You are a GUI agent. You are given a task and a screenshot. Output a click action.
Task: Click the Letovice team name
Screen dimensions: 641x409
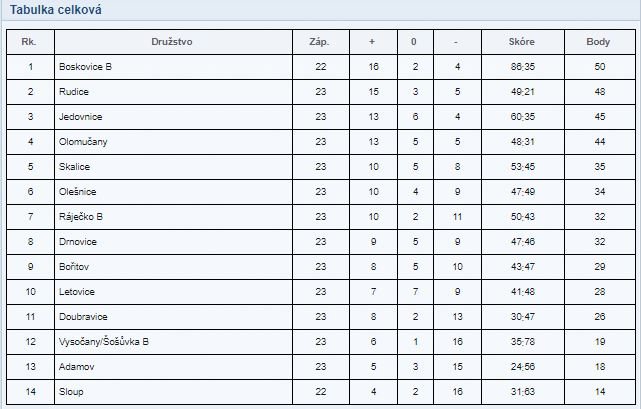pyautogui.click(x=78, y=292)
